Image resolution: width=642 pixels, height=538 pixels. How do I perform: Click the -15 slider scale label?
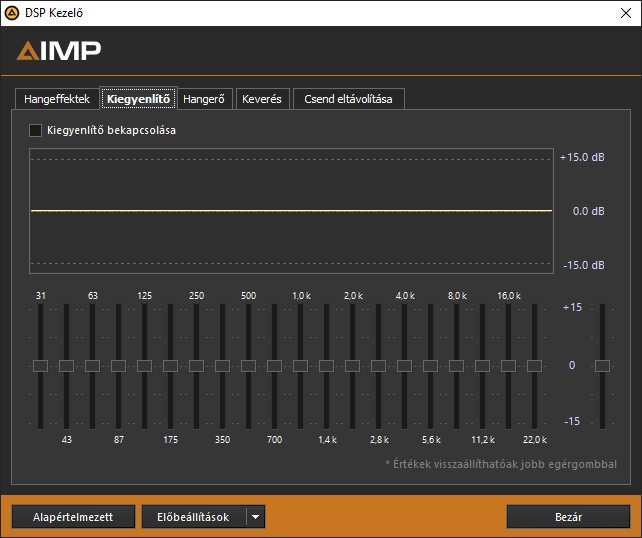click(572, 421)
